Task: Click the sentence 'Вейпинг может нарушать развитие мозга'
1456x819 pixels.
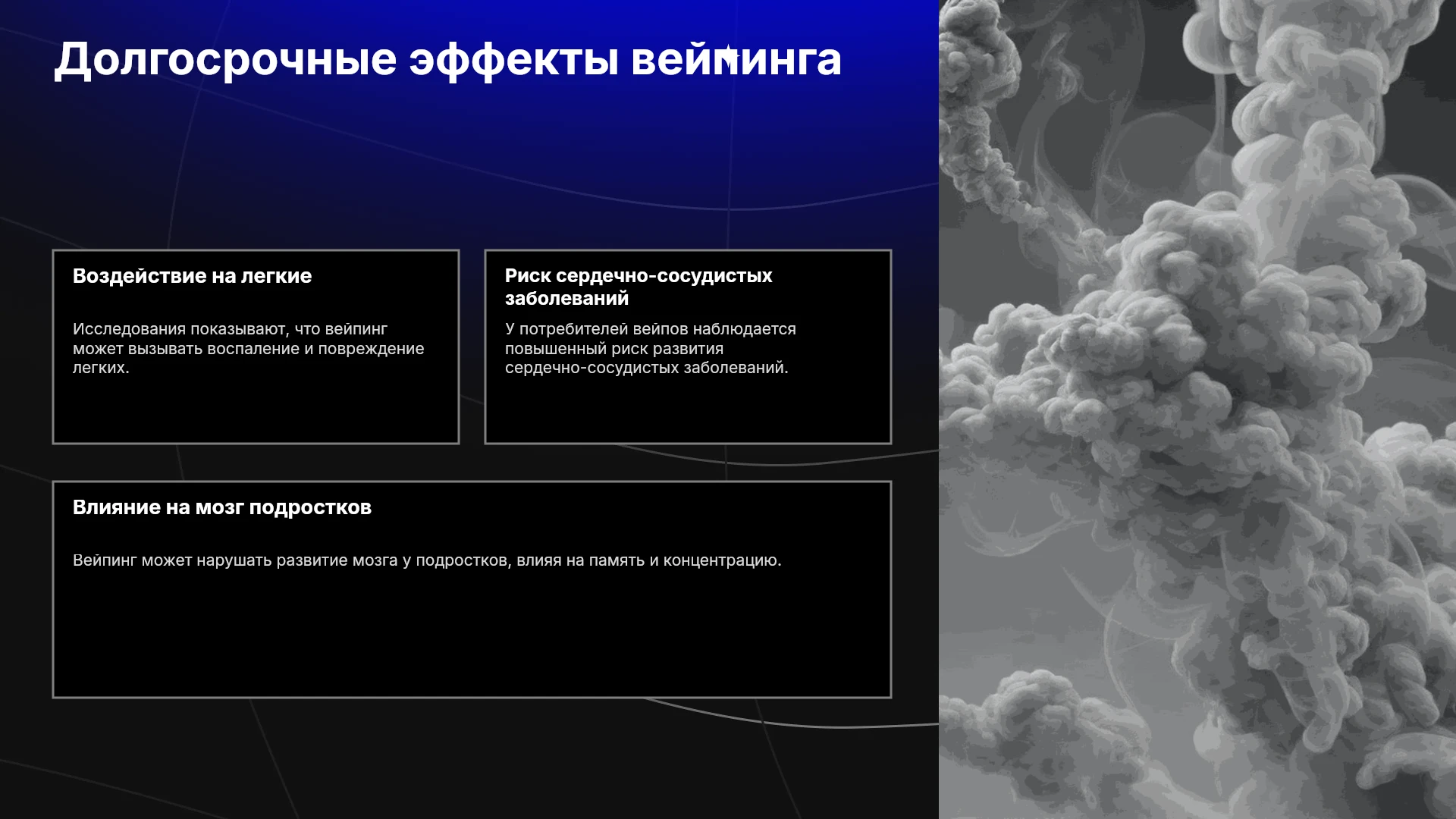Action: coord(427,560)
